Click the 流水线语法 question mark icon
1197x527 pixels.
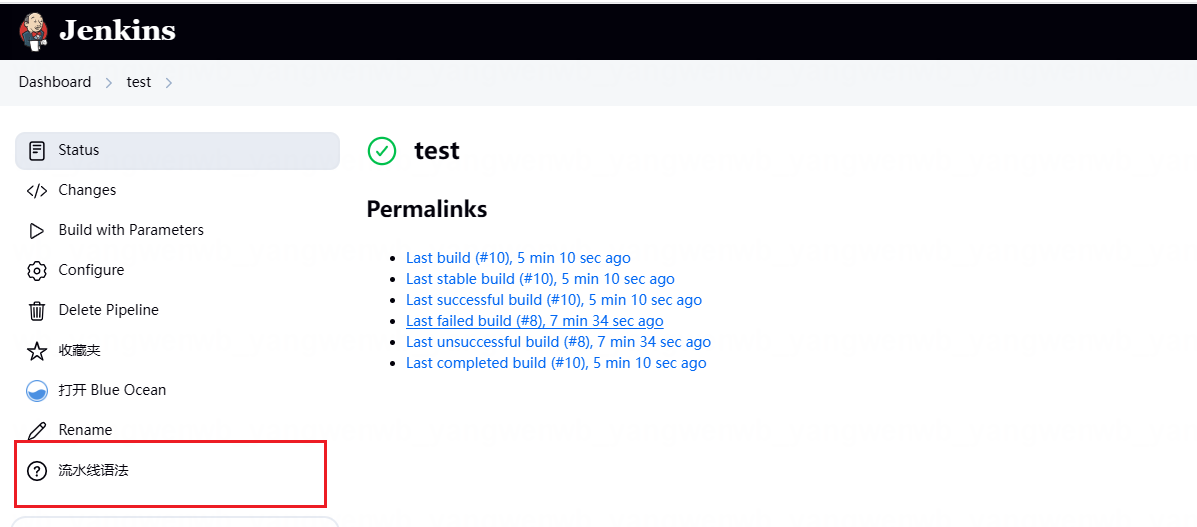pos(37,471)
